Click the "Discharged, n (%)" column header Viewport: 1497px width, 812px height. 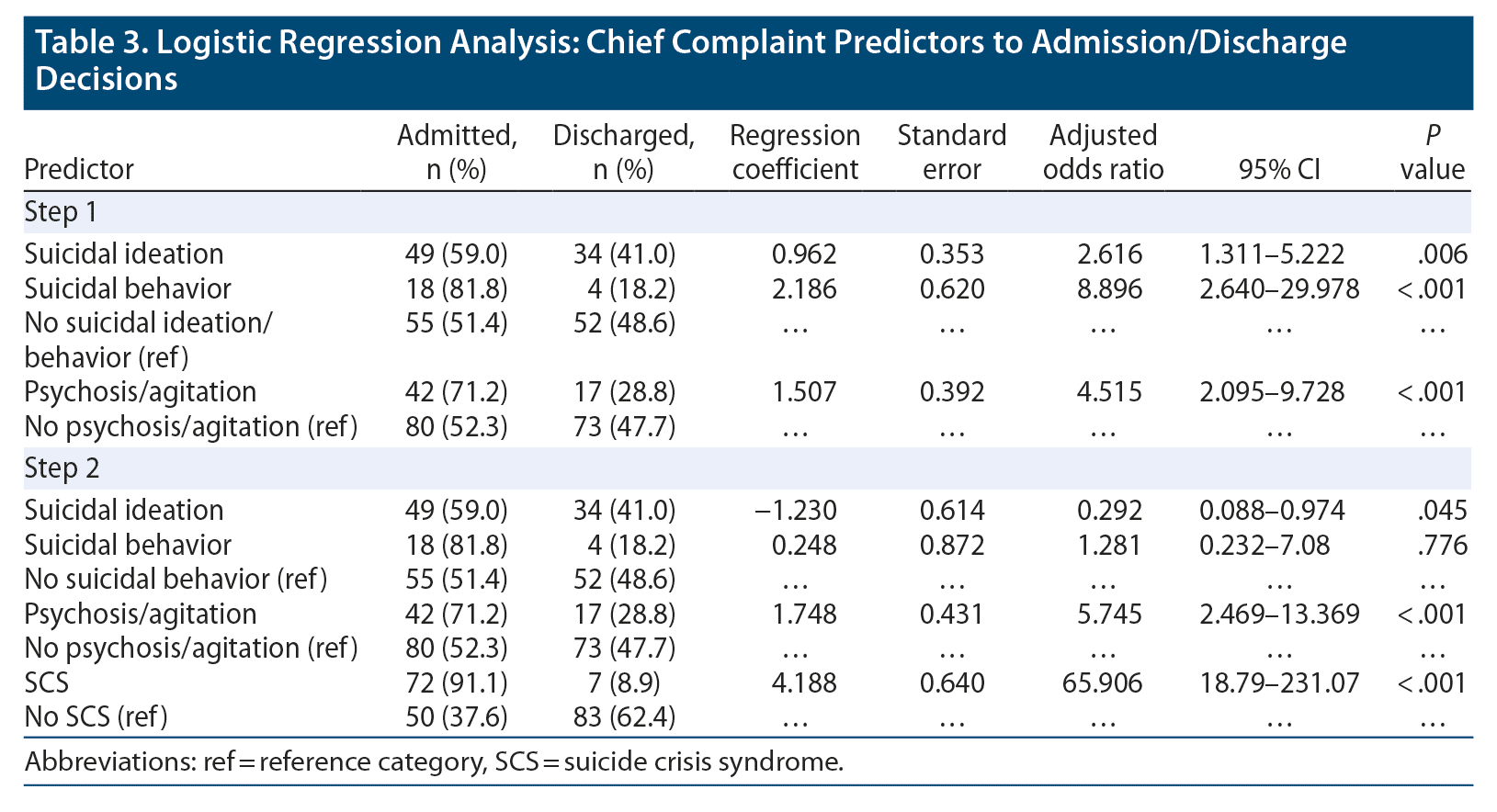[623, 152]
